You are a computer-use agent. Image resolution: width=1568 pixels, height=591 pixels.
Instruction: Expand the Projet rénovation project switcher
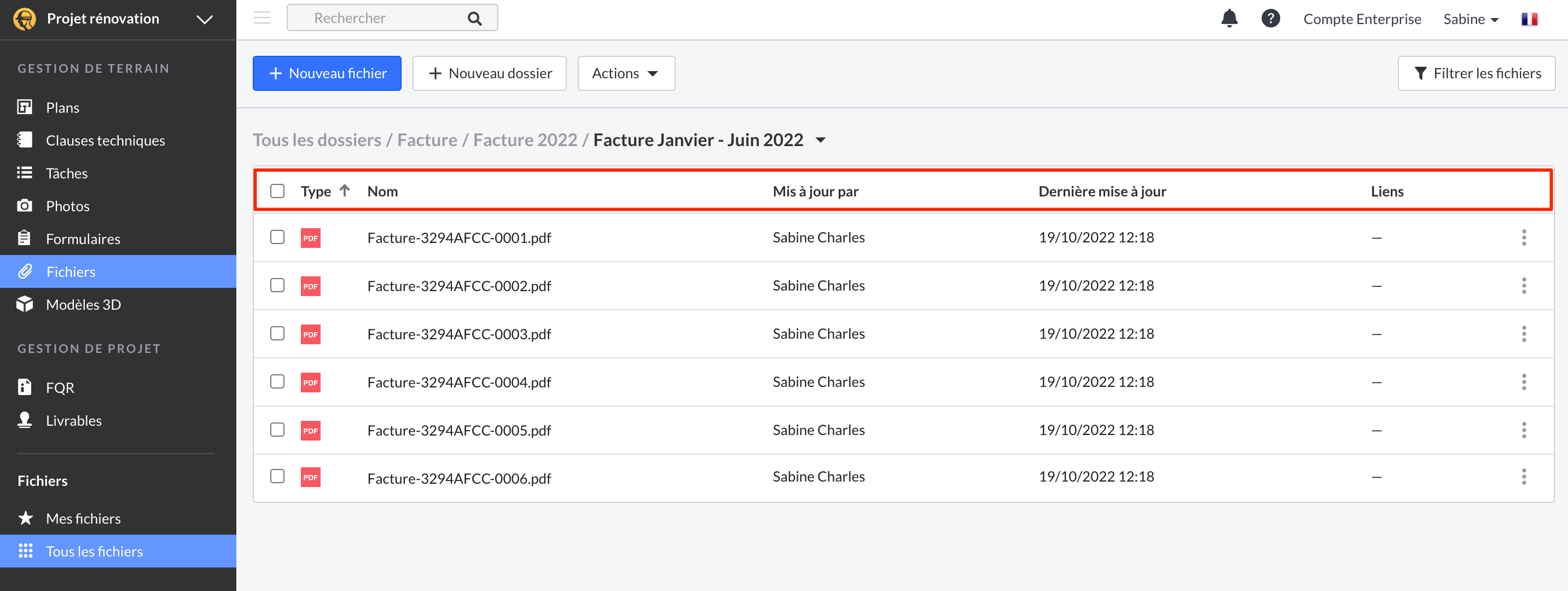[205, 20]
